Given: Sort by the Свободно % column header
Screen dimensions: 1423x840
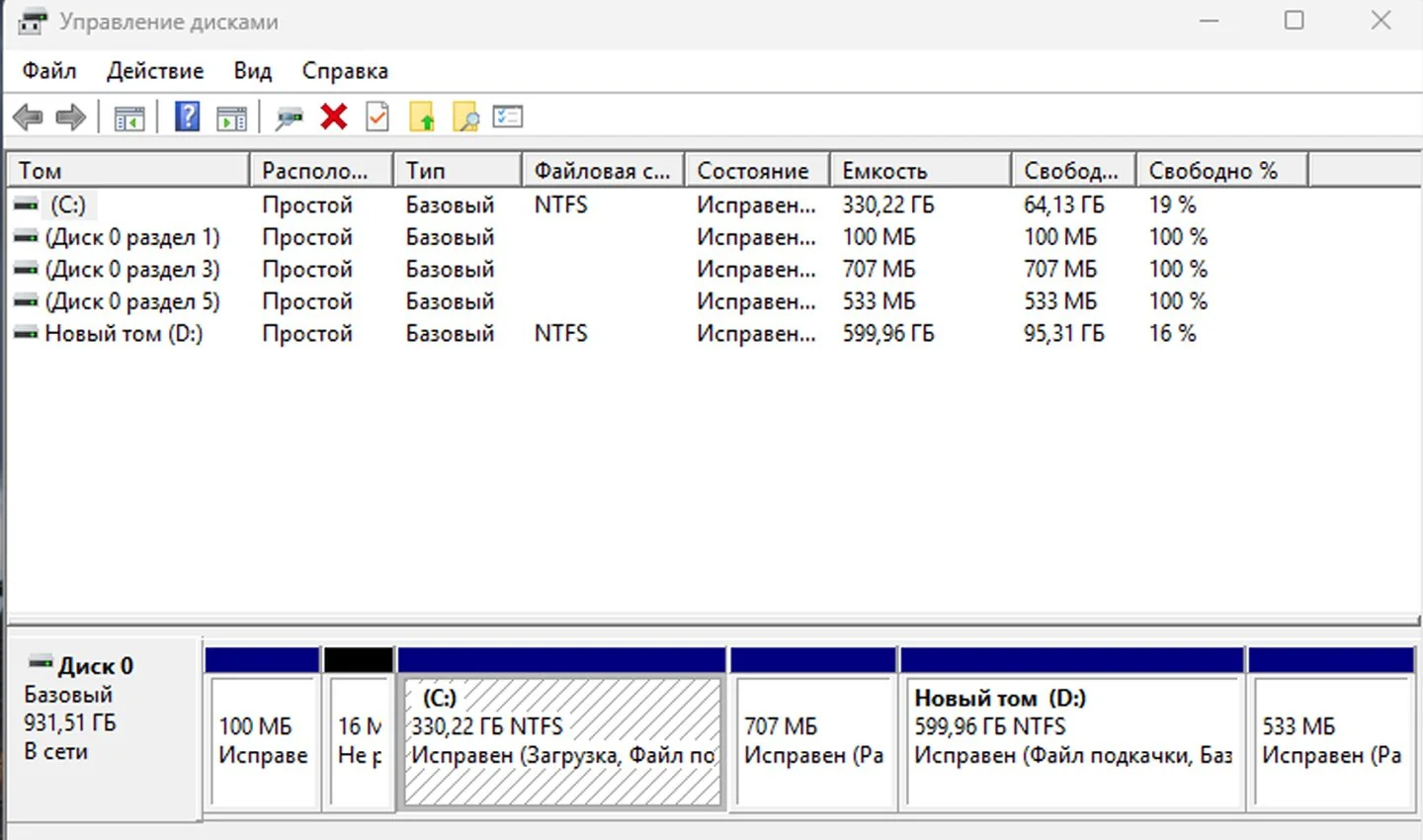Looking at the screenshot, I should 1222,170.
